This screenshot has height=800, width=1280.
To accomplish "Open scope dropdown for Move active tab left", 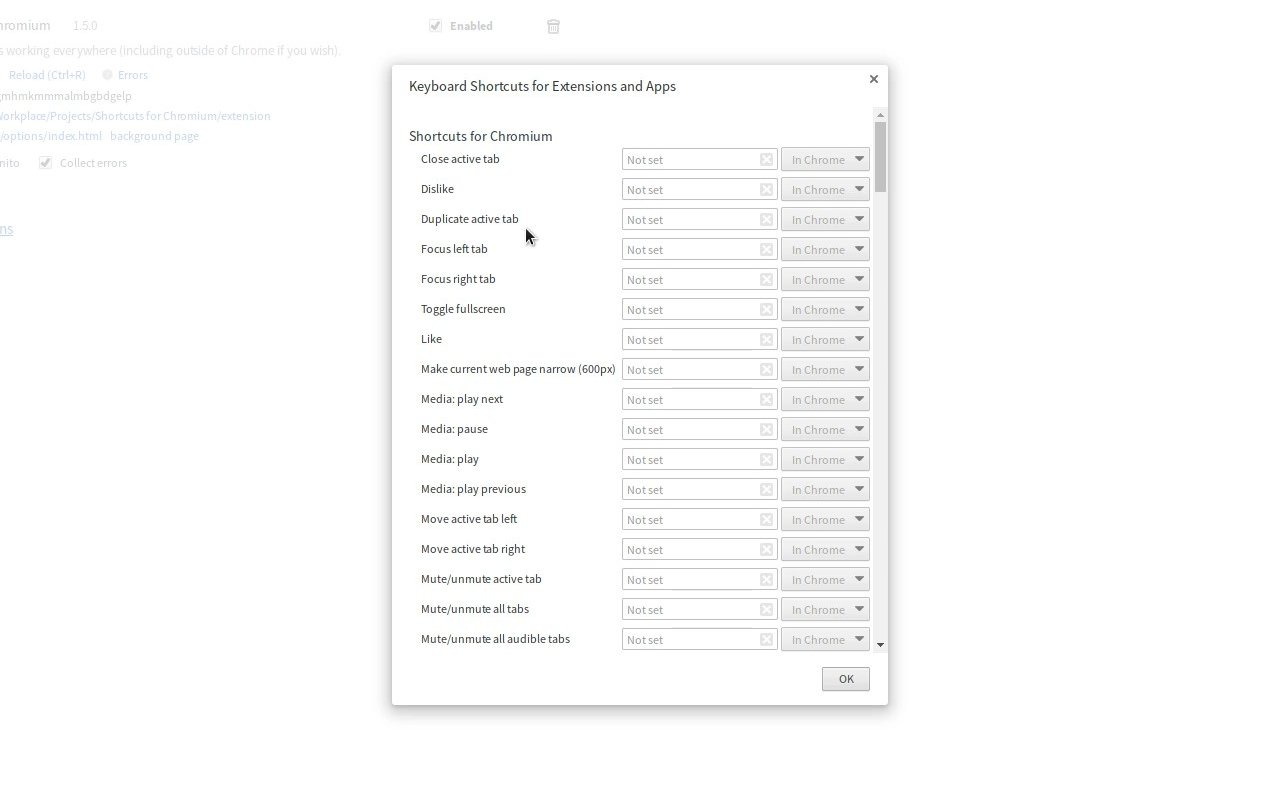I will coord(825,520).
